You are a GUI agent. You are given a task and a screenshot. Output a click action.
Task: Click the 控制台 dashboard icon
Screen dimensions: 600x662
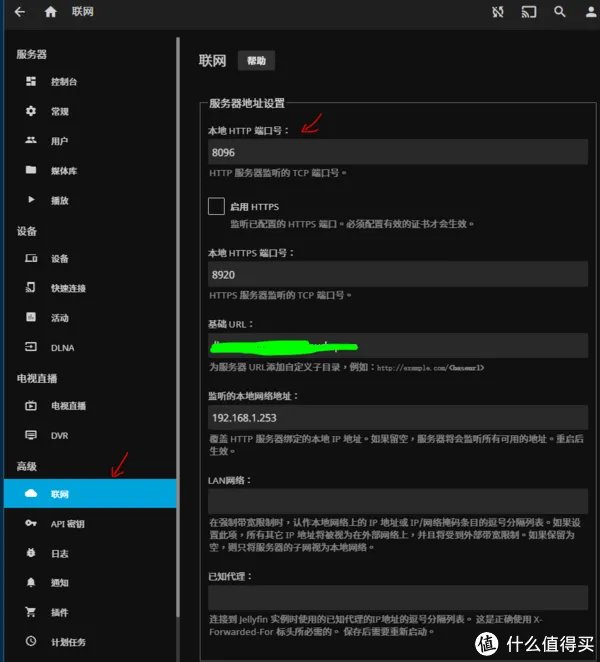point(31,81)
